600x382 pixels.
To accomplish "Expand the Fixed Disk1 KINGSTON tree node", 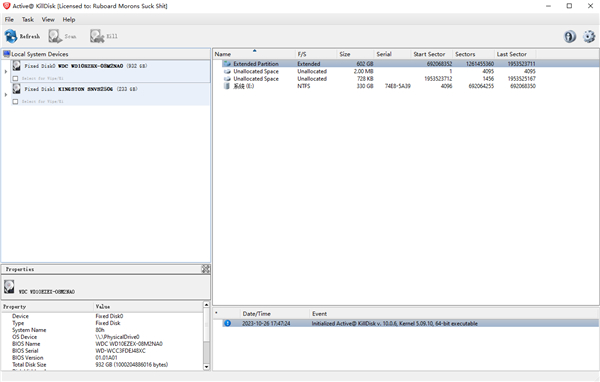I will click(6, 95).
